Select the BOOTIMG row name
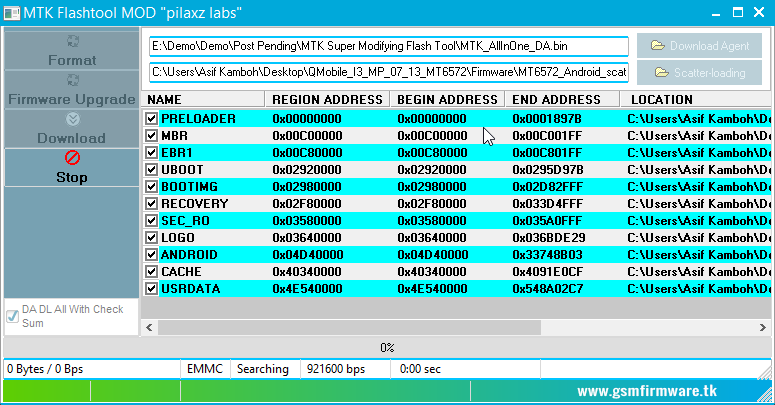The height and width of the screenshot is (405, 775). [x=189, y=186]
